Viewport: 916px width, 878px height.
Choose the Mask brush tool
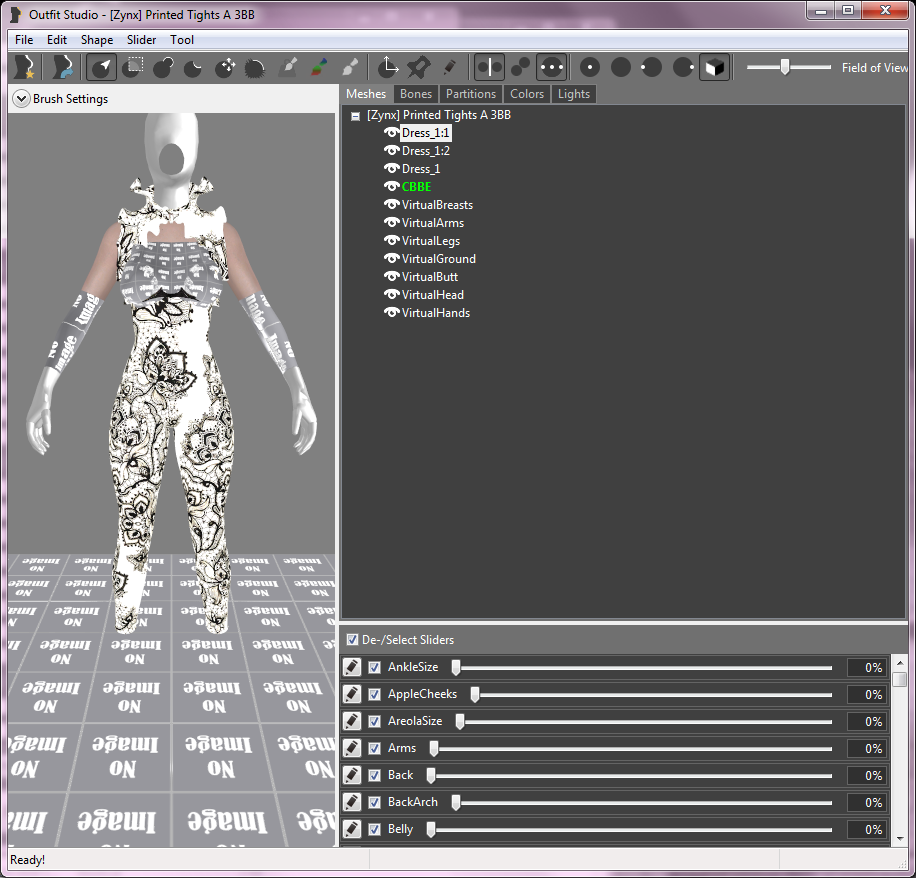pos(133,67)
